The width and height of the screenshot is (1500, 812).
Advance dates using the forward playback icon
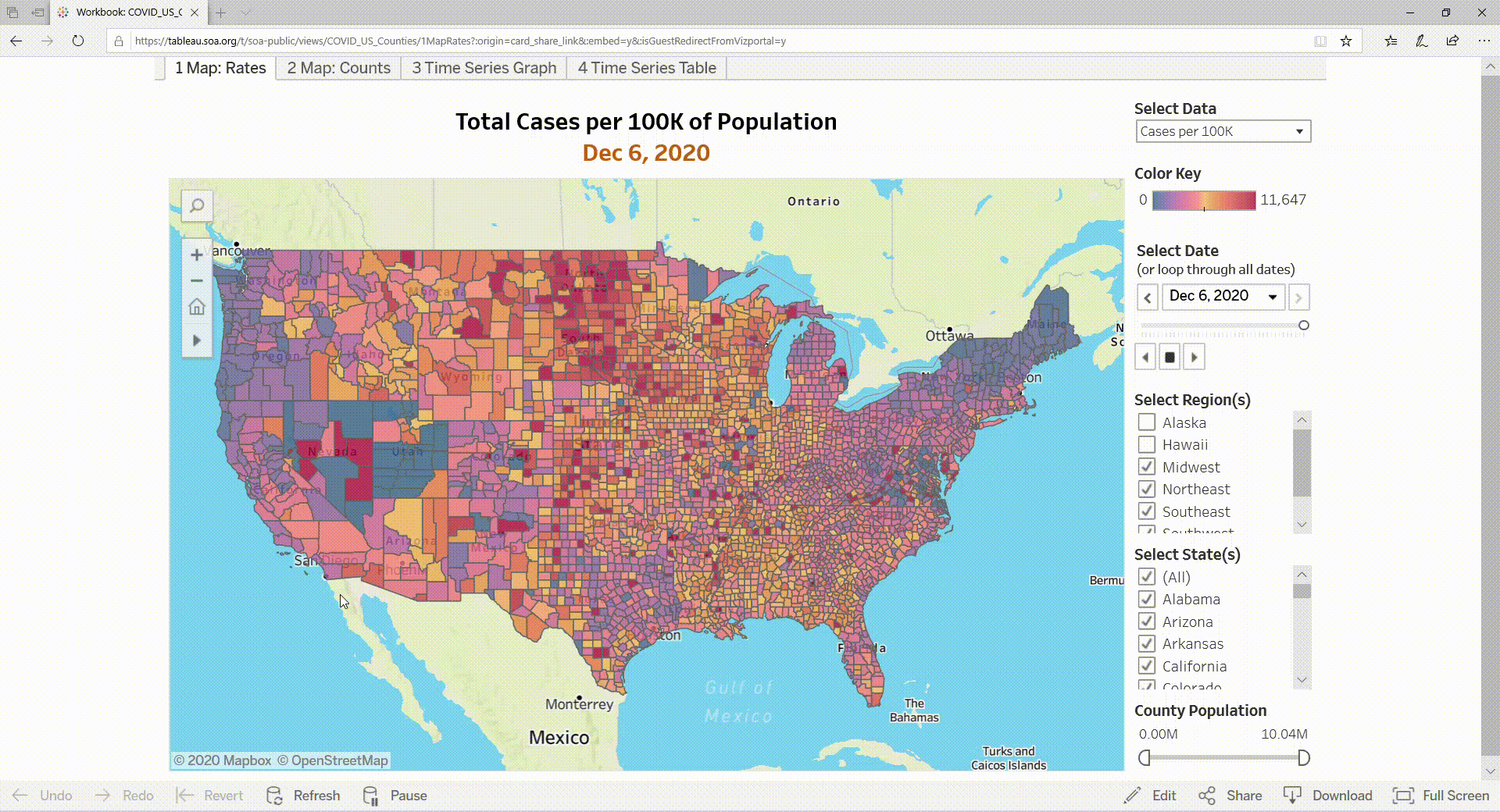pos(1194,357)
